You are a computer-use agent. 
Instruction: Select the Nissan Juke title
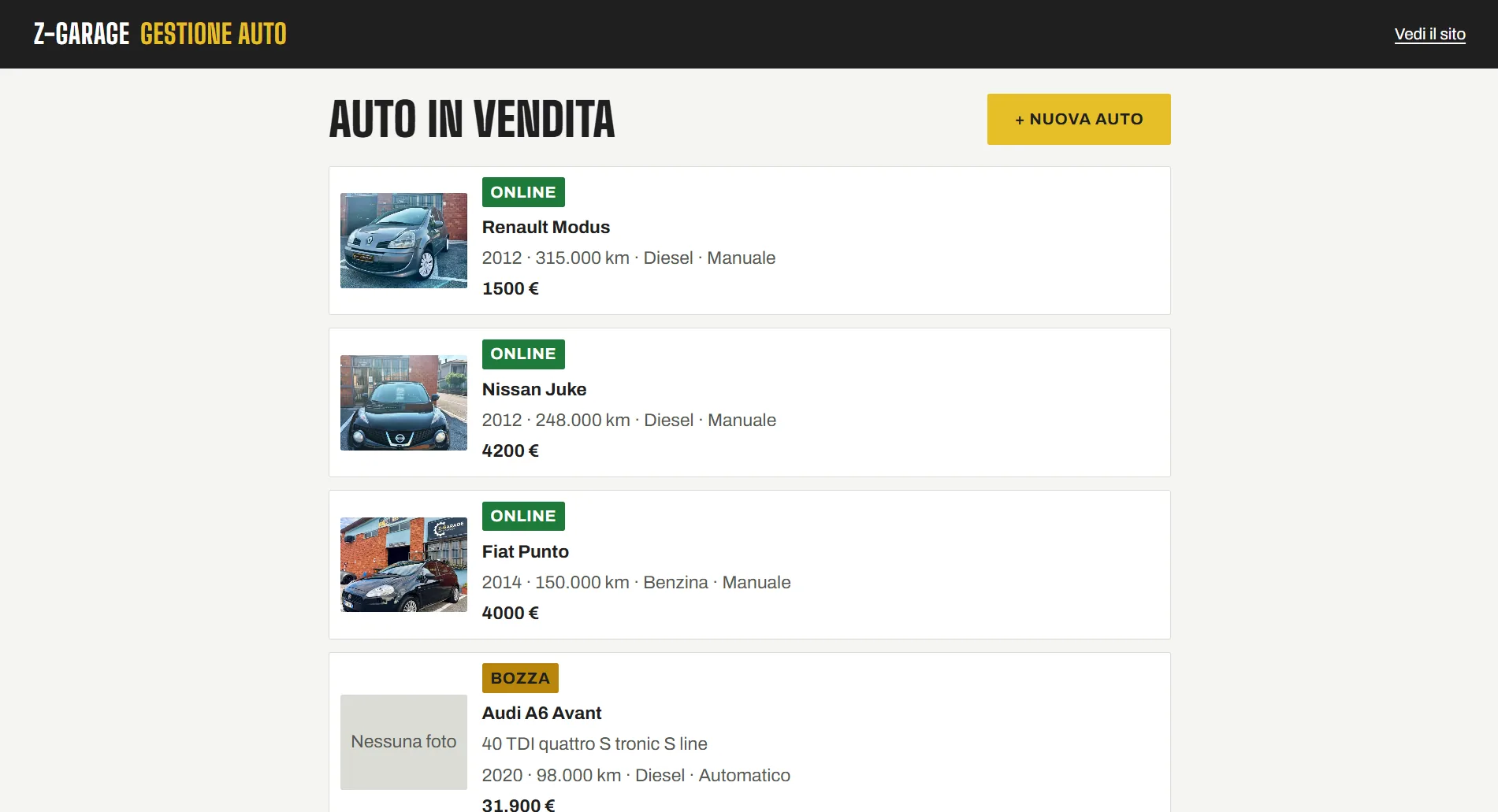tap(534, 389)
